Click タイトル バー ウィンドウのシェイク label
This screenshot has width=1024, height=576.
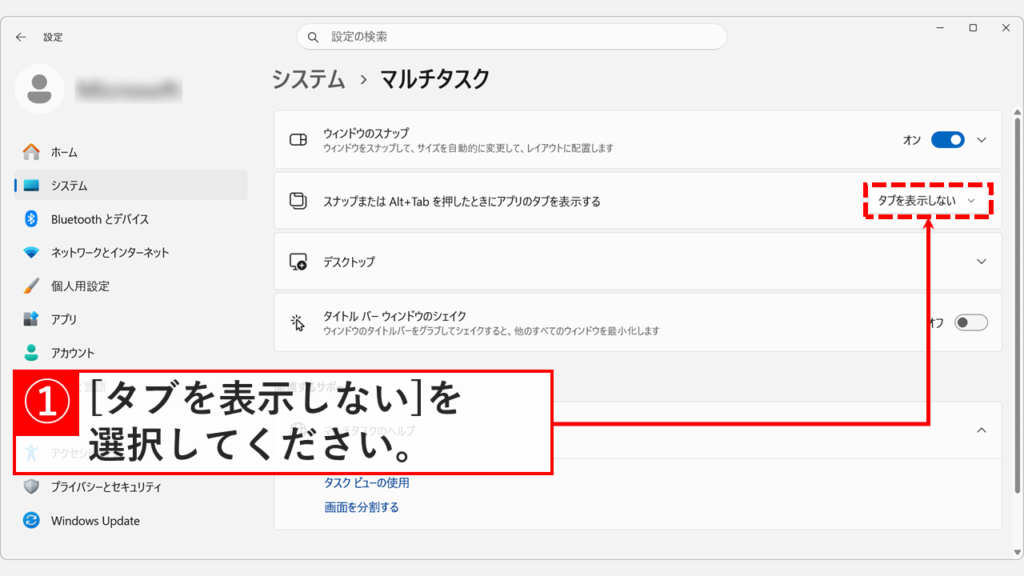[x=394, y=316]
